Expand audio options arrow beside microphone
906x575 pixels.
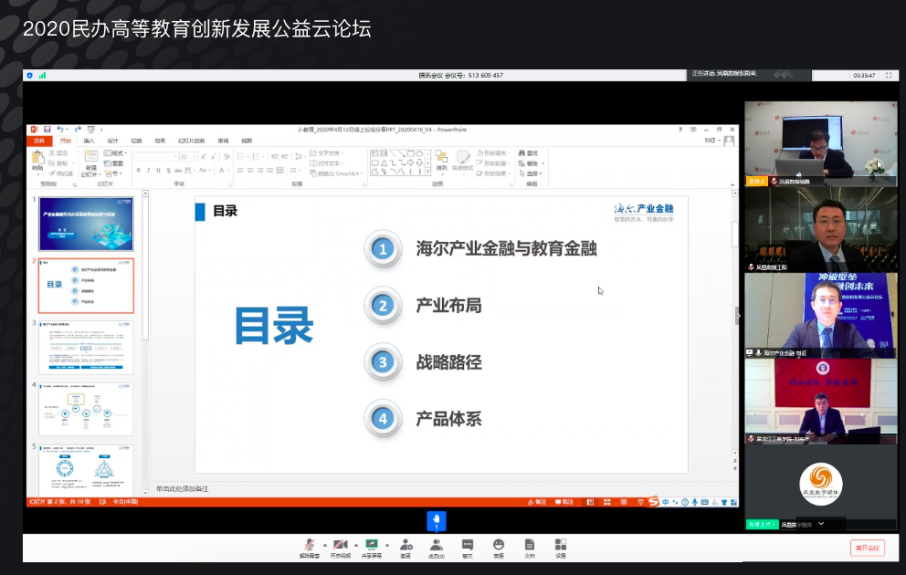[324, 544]
